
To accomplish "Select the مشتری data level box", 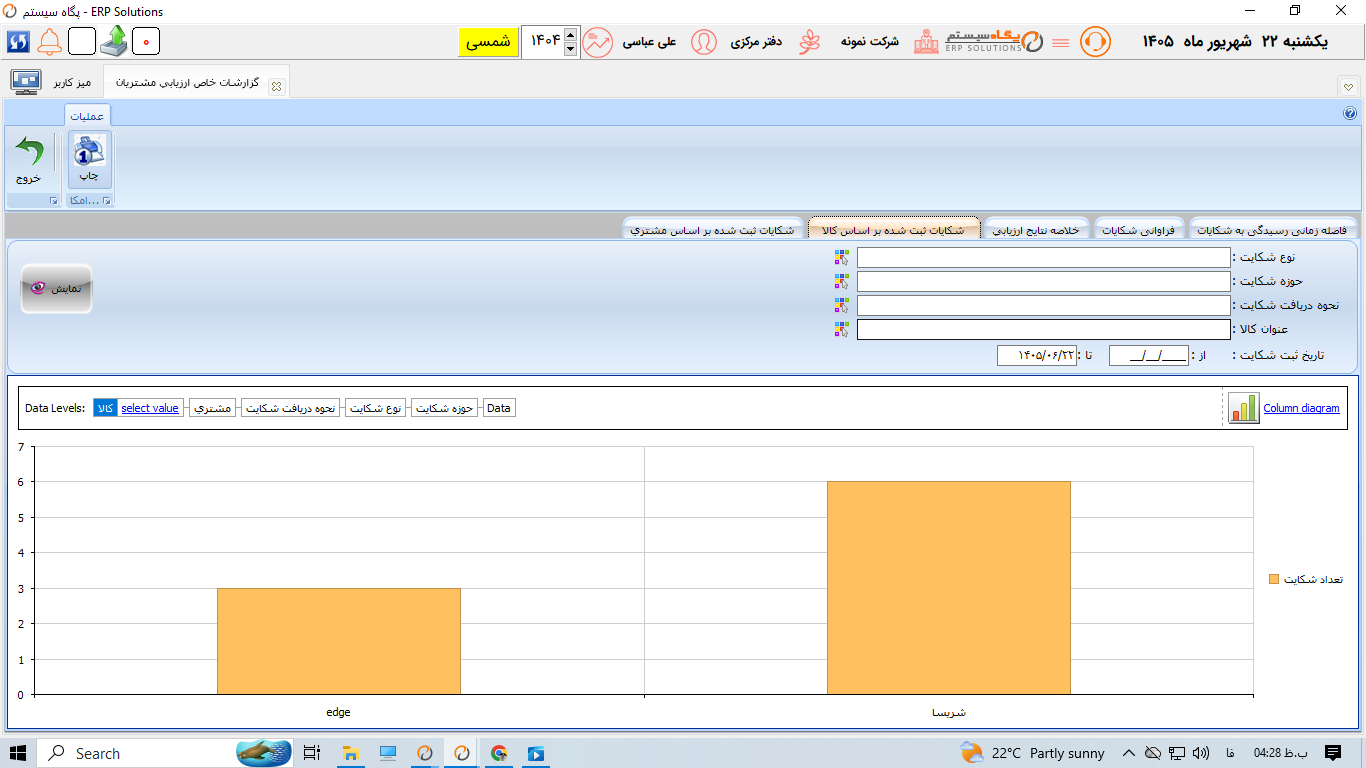I will (212, 408).
